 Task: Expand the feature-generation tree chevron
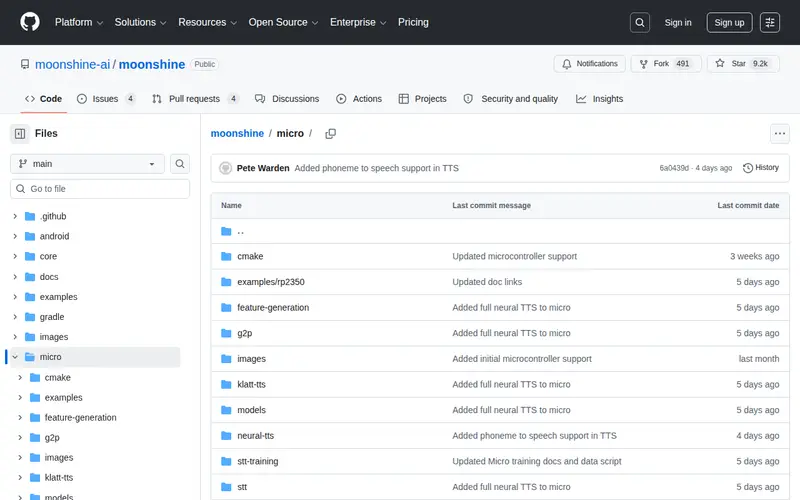(20, 417)
